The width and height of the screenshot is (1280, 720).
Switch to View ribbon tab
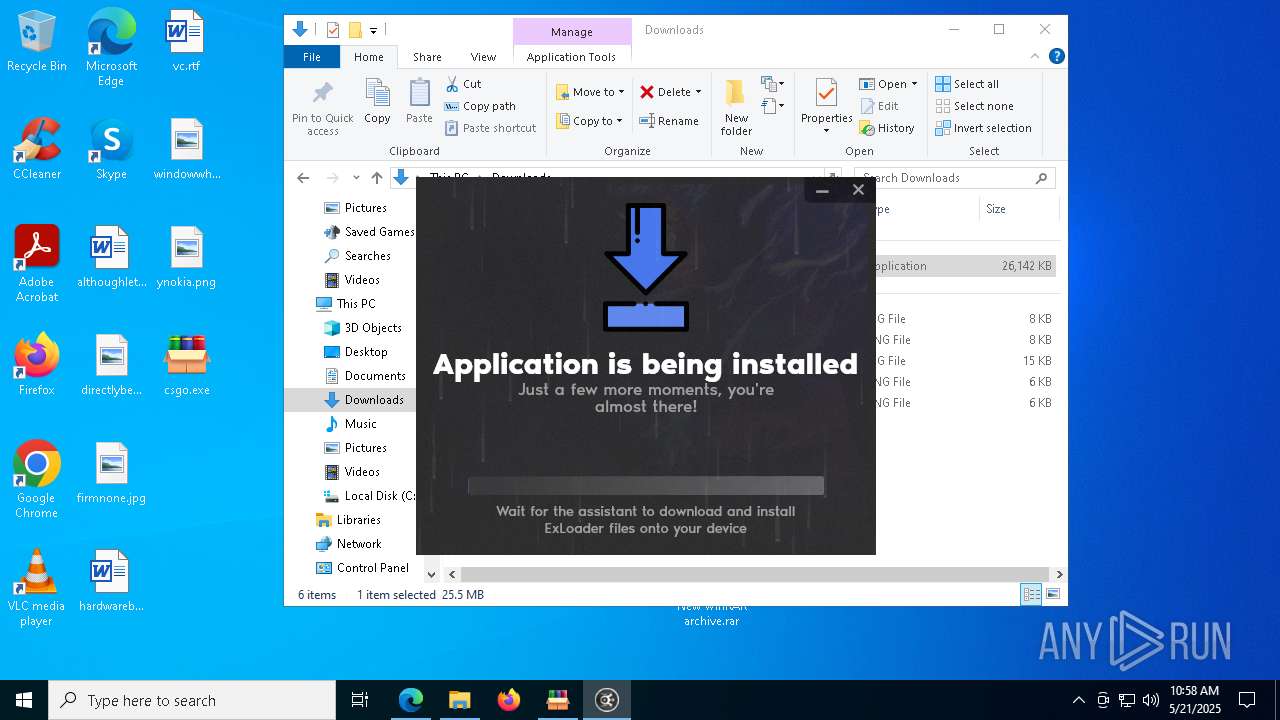[483, 57]
